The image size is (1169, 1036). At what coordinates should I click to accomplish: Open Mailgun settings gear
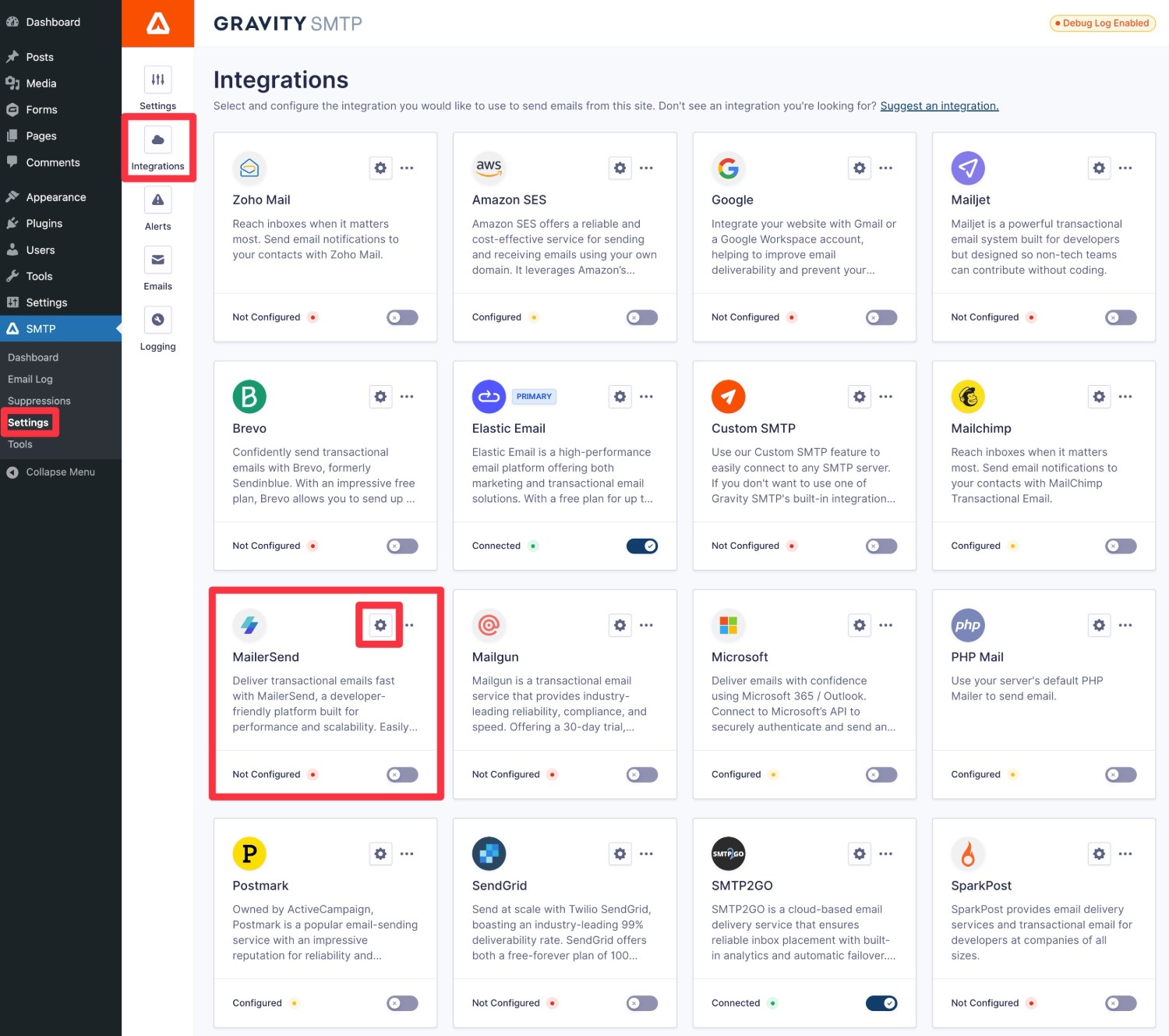[620, 624]
